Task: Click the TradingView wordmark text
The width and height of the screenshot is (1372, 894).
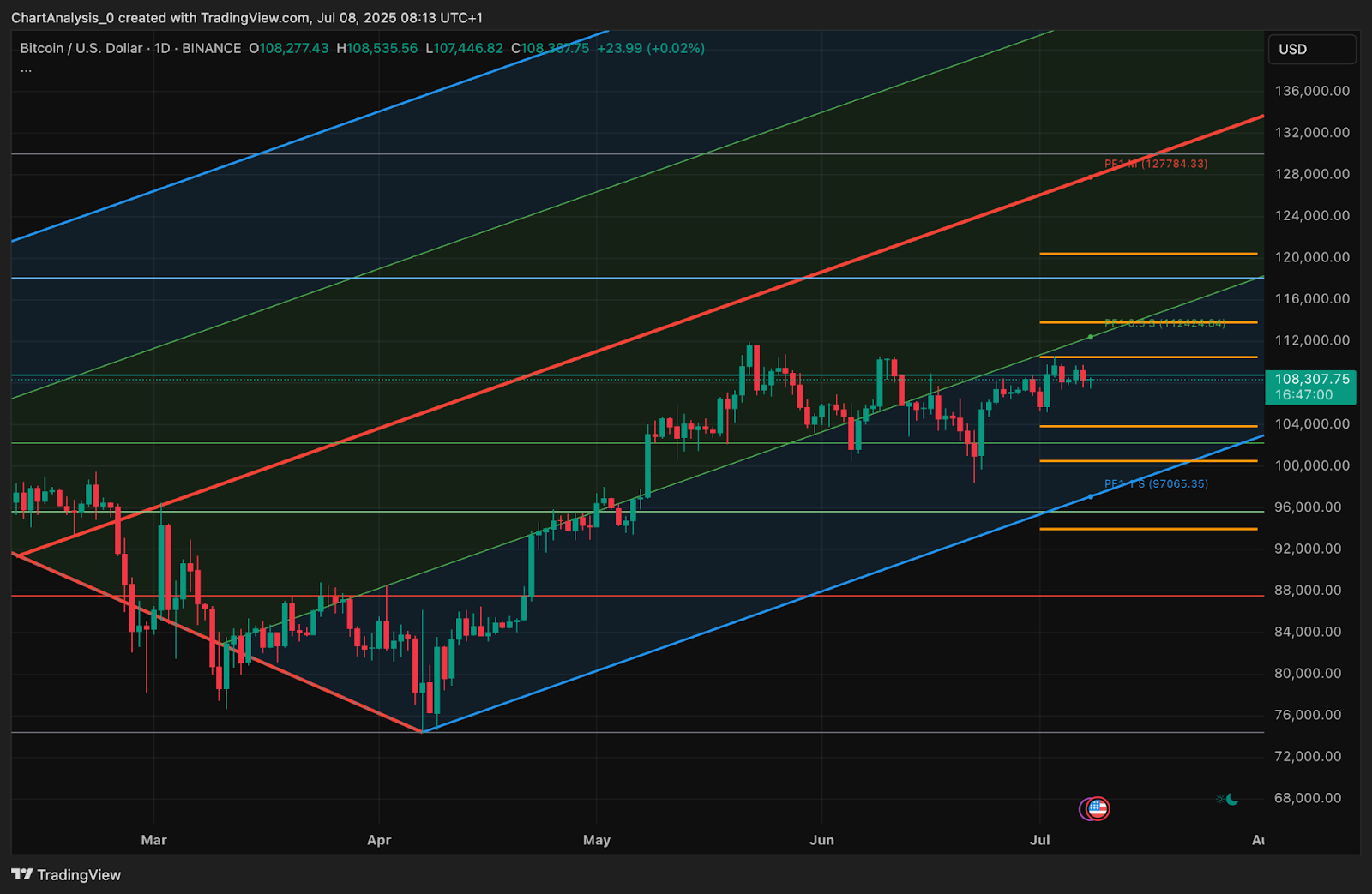Action: (x=79, y=875)
